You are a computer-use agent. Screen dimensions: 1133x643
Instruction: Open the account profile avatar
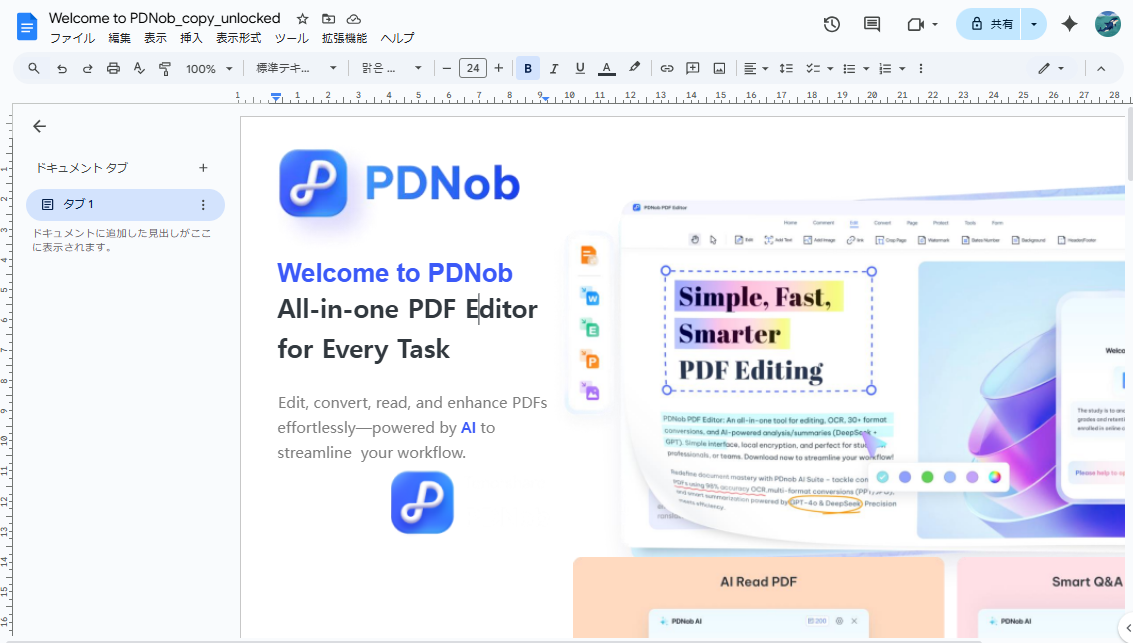tap(1108, 24)
